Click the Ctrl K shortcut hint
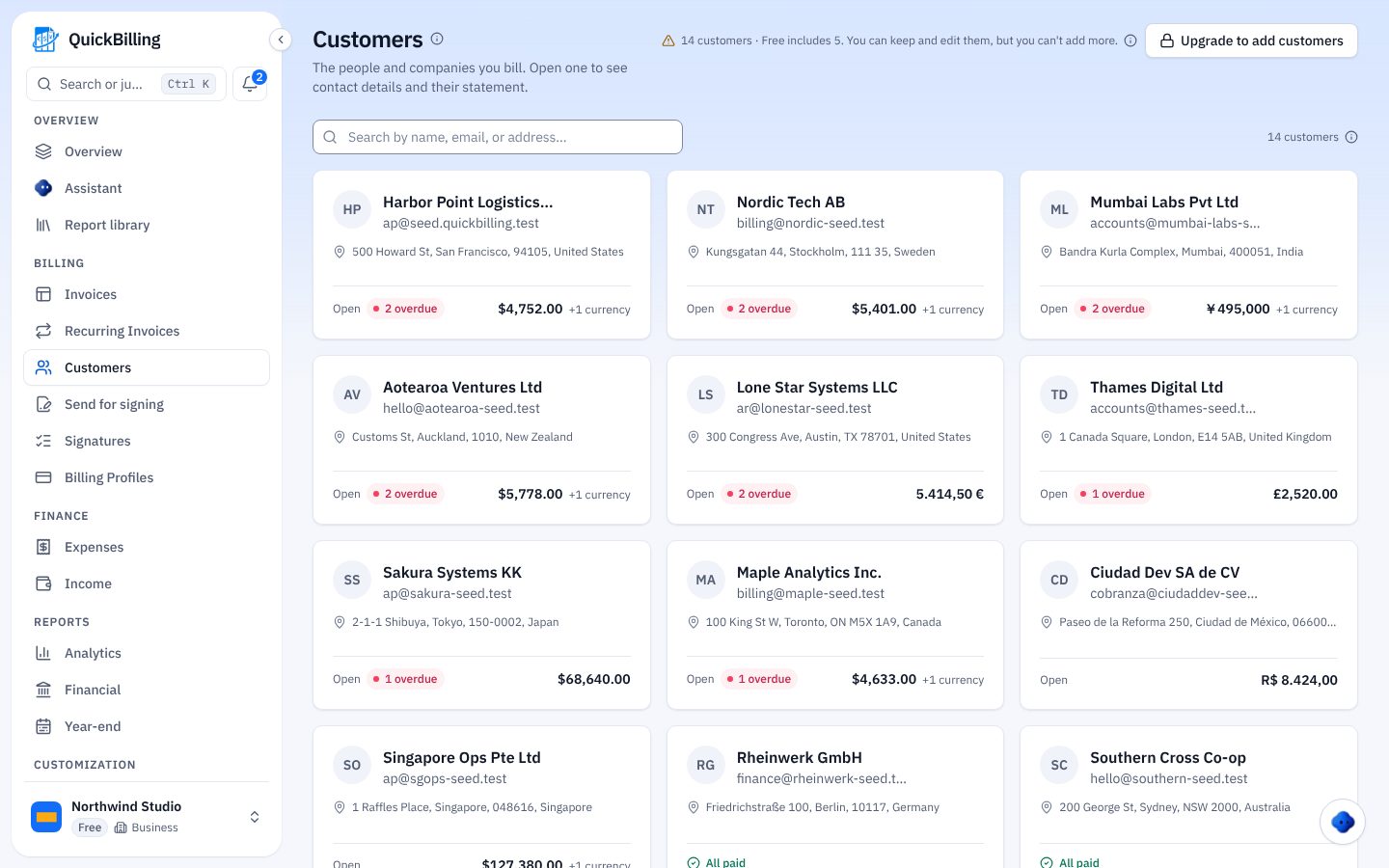The height and width of the screenshot is (868, 1389). pos(188,84)
